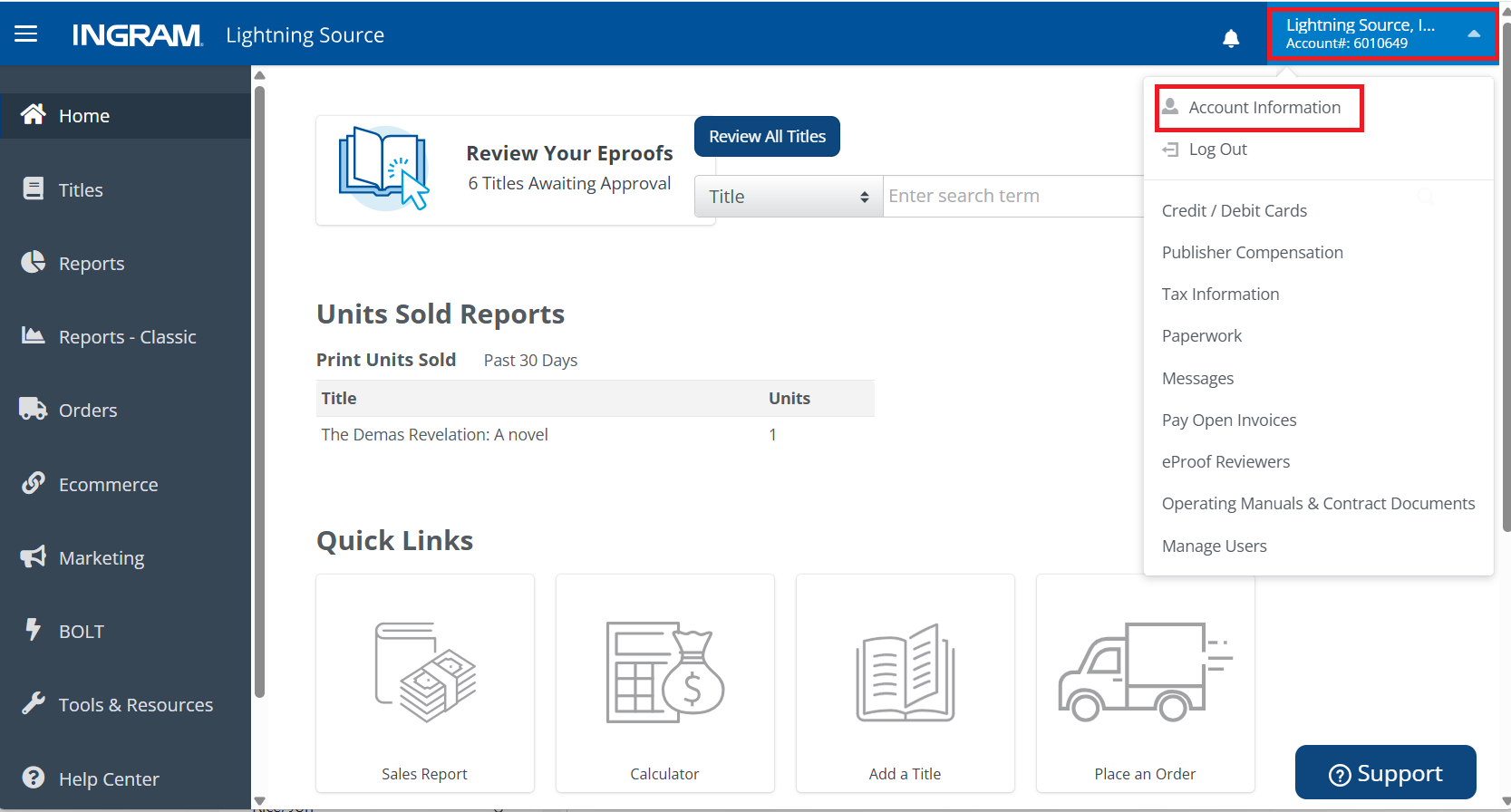Click the Sales Report quick link label
Screen dimensions: 1511x812
click(x=425, y=774)
